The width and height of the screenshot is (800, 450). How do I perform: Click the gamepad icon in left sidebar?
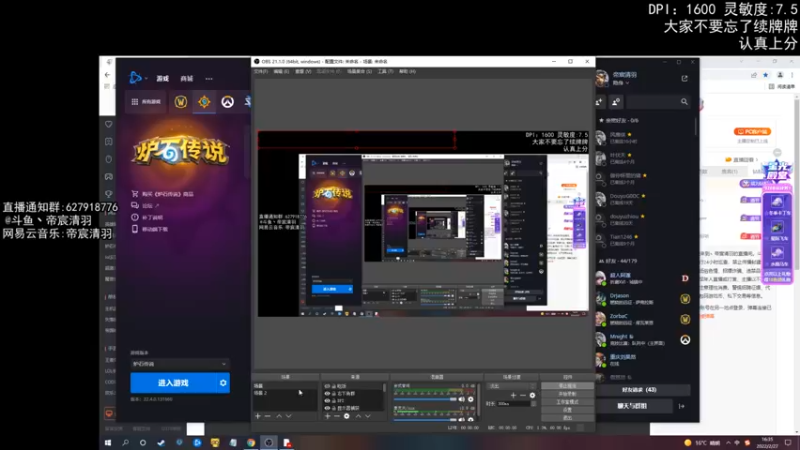pos(109,177)
